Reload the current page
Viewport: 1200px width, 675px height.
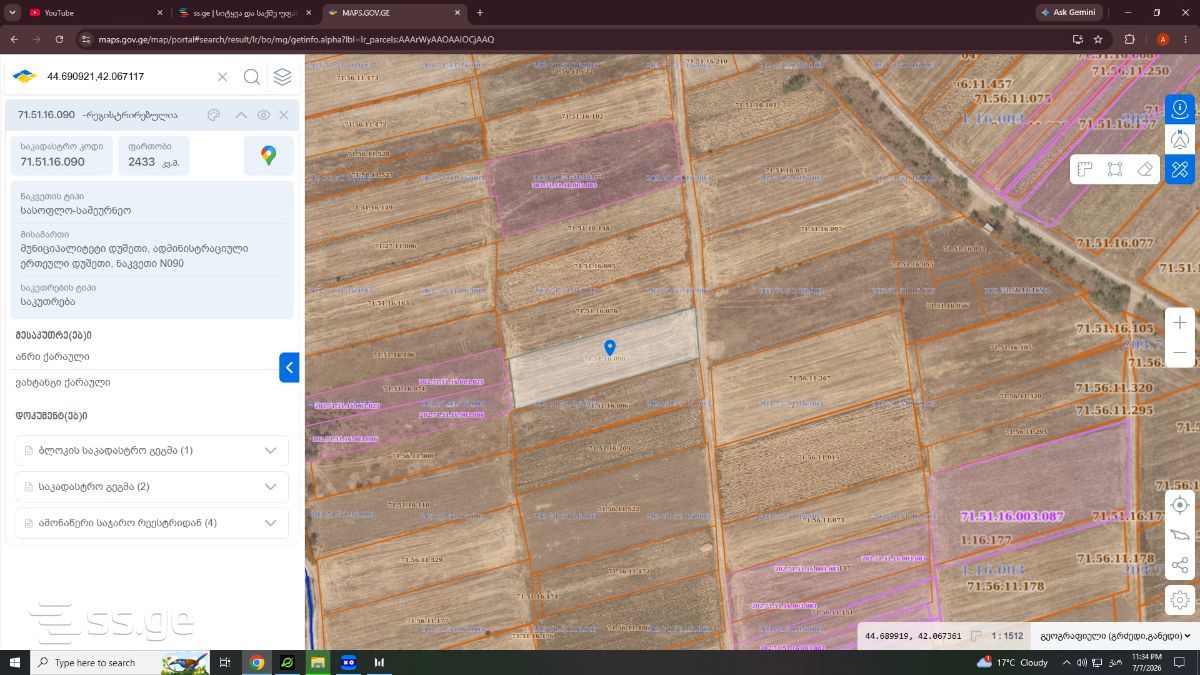(59, 39)
